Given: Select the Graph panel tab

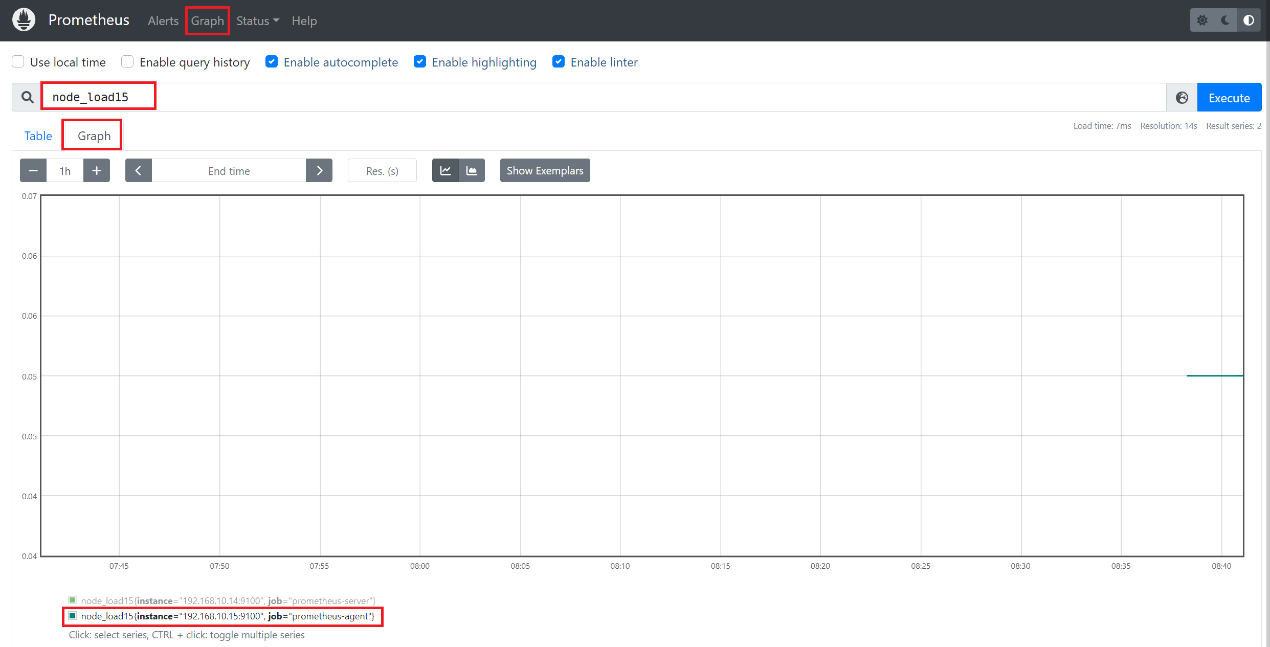Looking at the screenshot, I should pyautogui.click(x=94, y=136).
